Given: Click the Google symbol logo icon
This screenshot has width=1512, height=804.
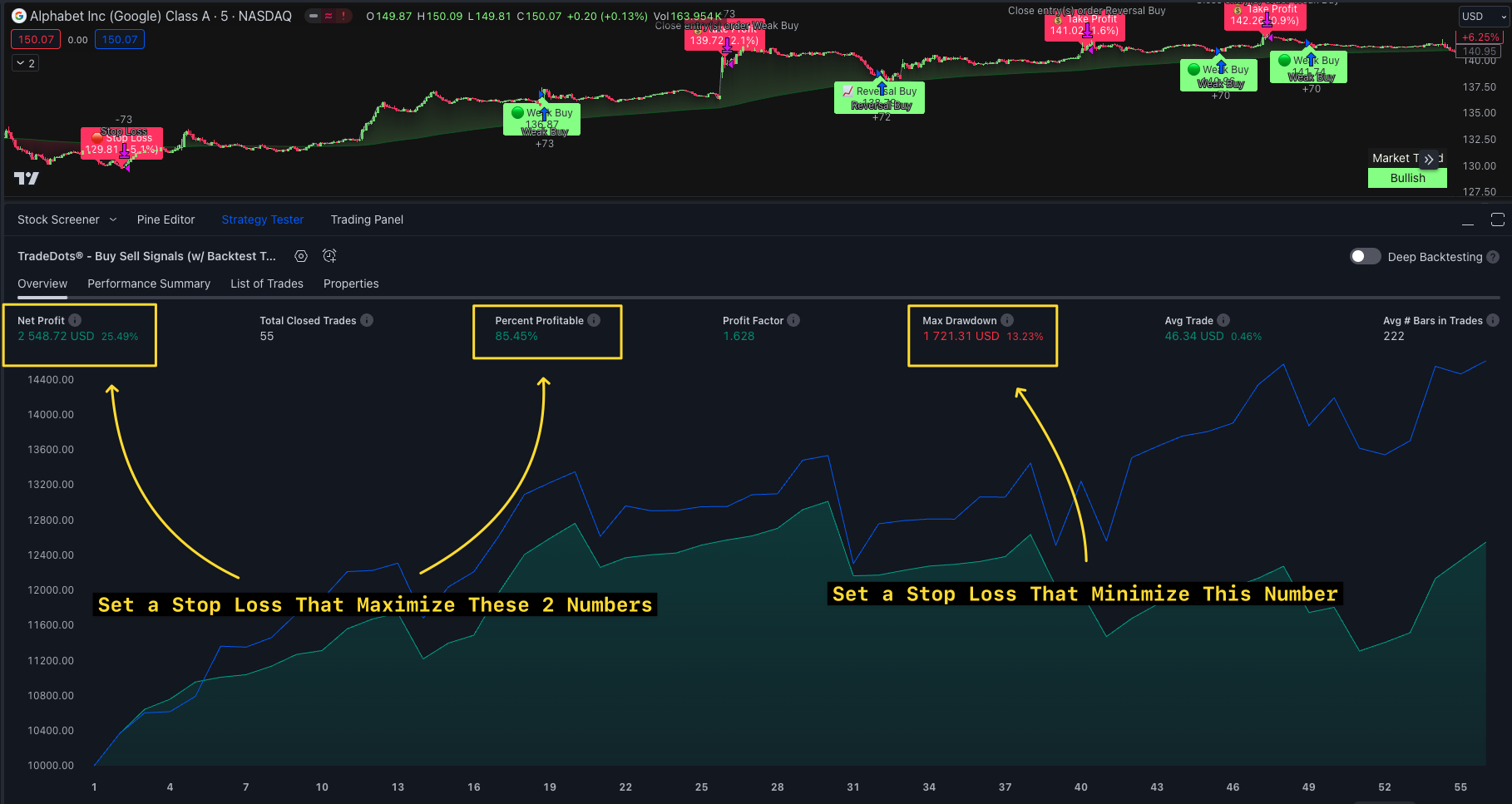Looking at the screenshot, I should coord(18,16).
